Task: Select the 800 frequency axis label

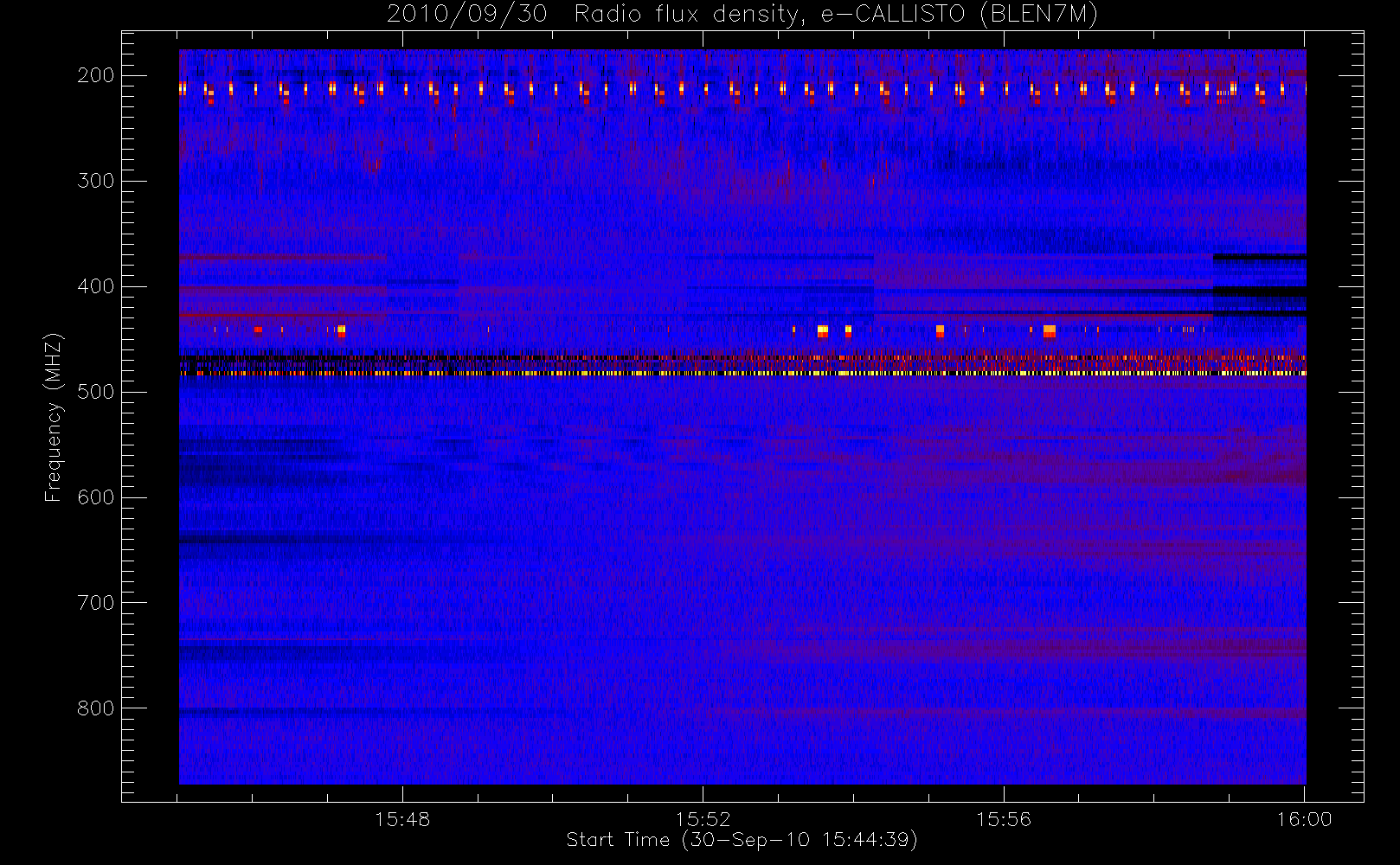Action: click(x=95, y=708)
